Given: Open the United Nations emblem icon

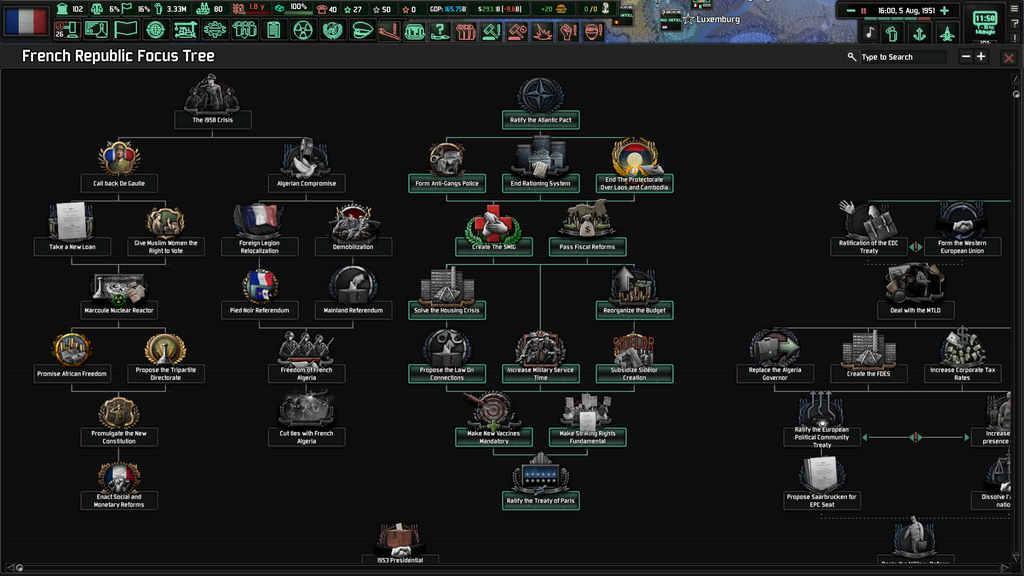Looking at the screenshot, I should (x=332, y=29).
